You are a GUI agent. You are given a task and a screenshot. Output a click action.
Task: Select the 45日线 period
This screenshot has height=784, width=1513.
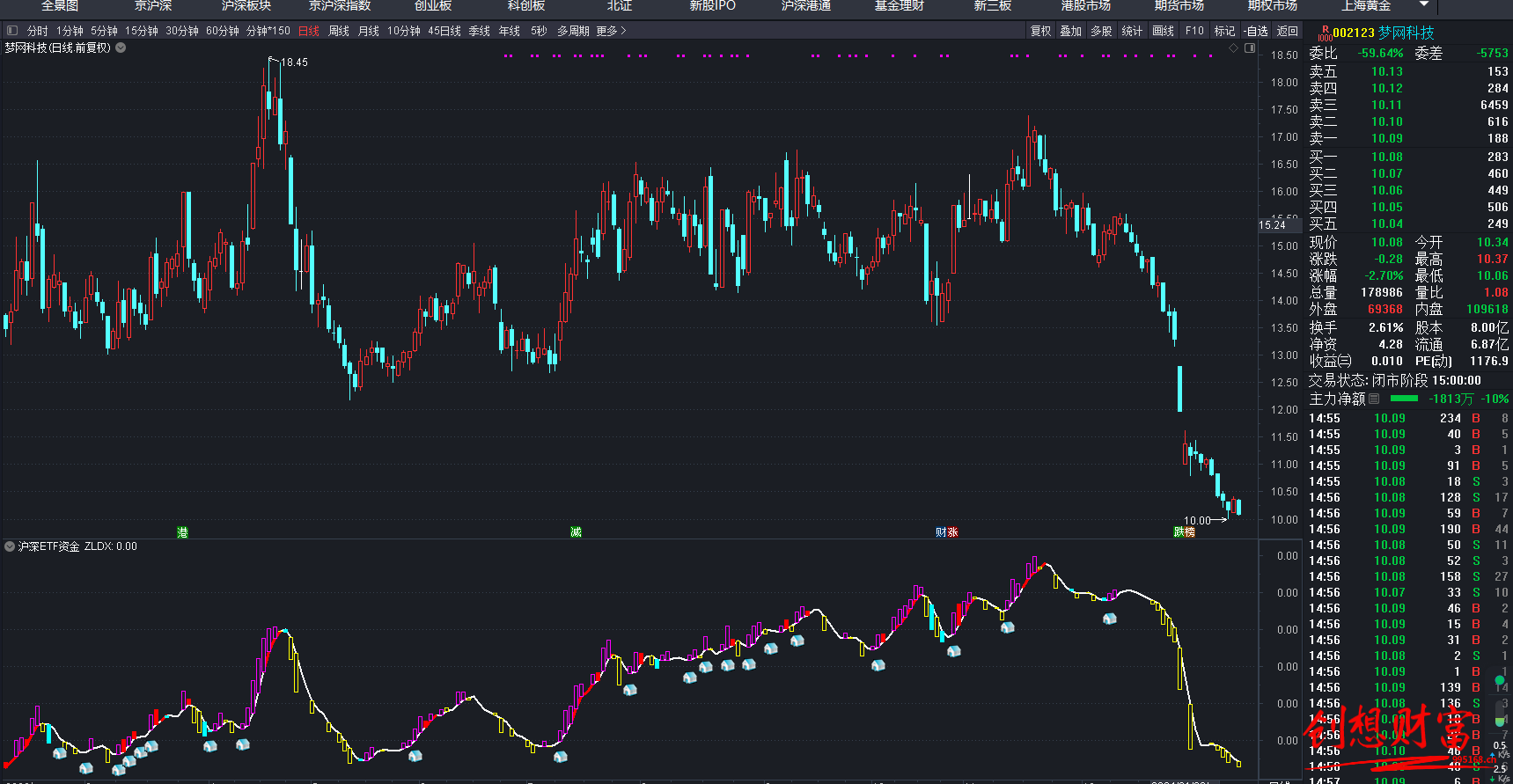[x=444, y=31]
